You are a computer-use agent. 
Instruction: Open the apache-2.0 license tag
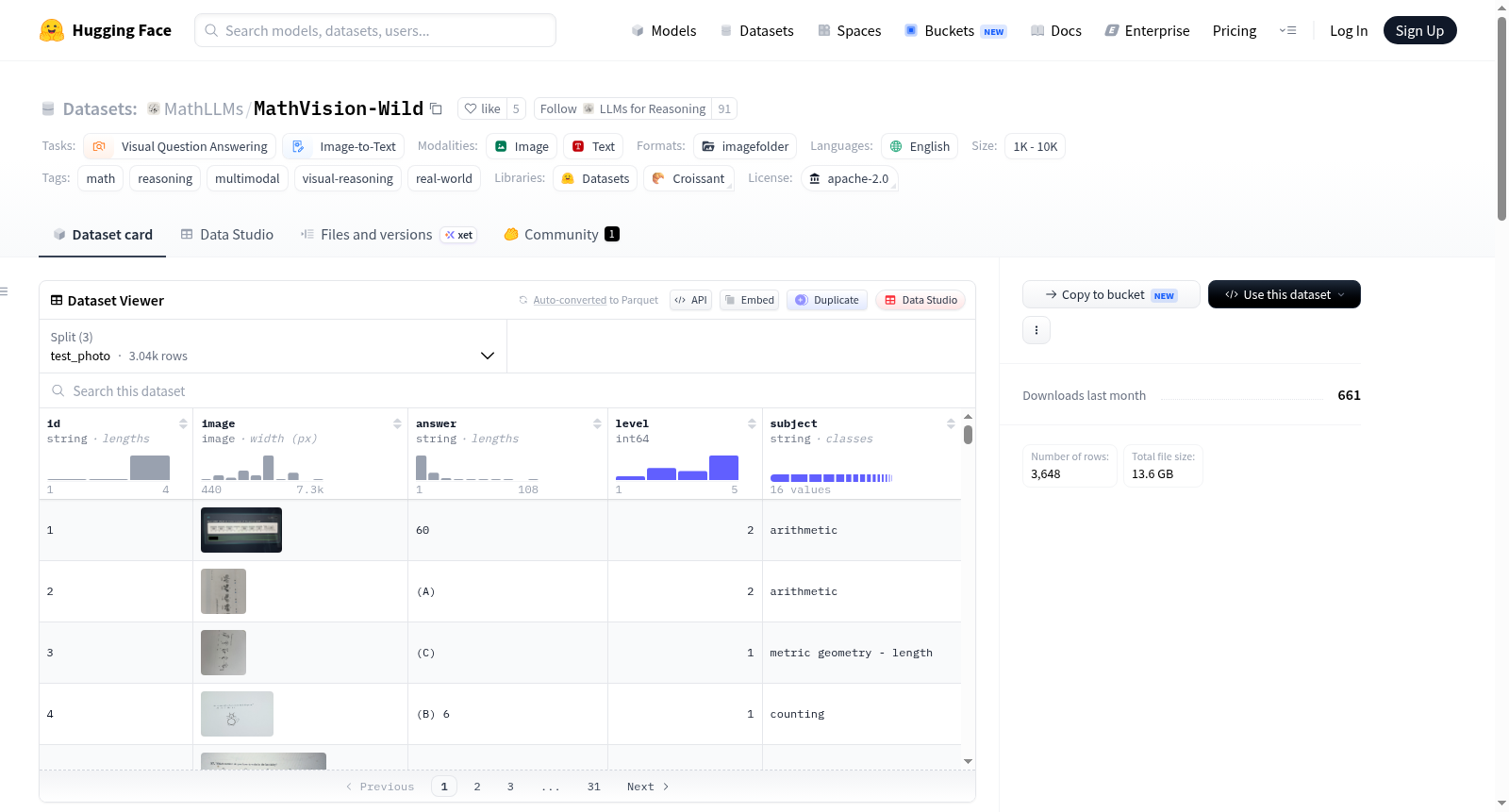849,178
